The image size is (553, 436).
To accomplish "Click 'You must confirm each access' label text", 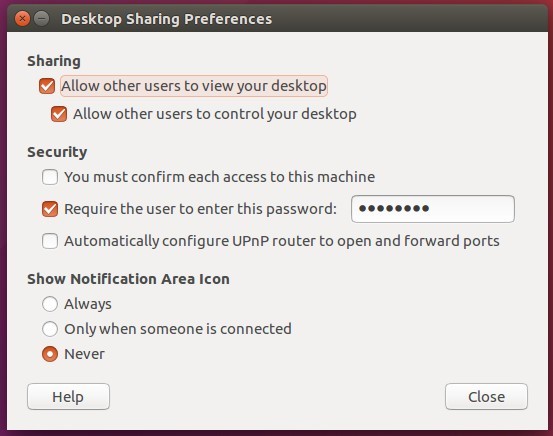I will (219, 177).
